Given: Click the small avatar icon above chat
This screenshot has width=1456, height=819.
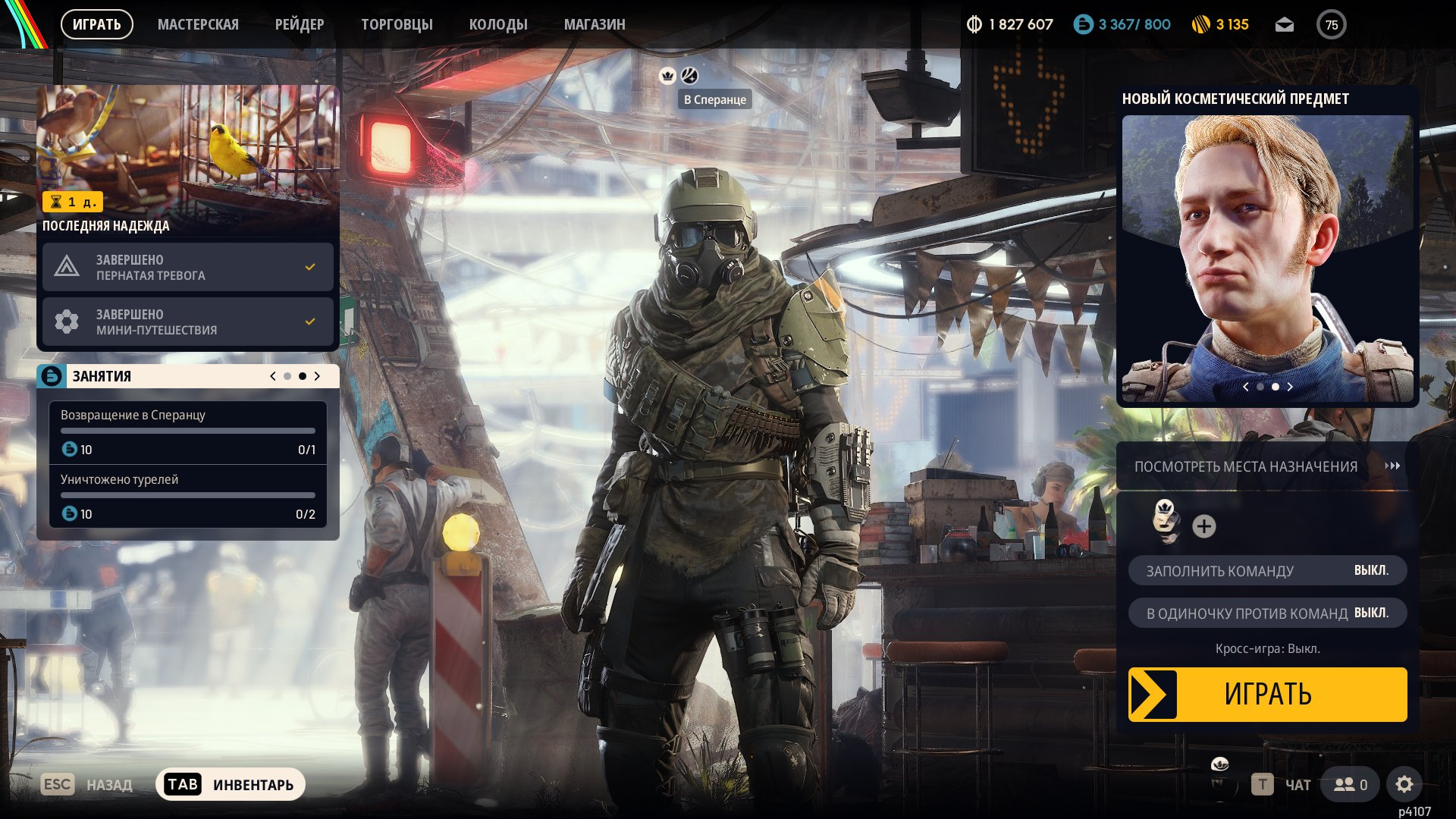Looking at the screenshot, I should pyautogui.click(x=1219, y=764).
